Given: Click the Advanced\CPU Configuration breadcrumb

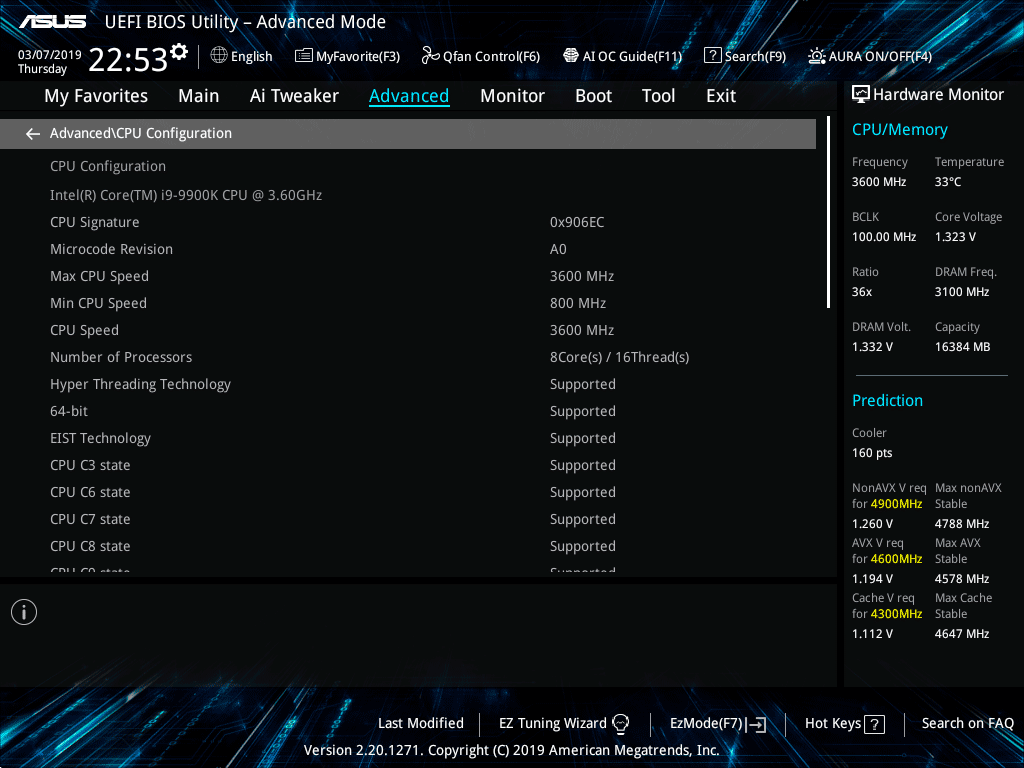Looking at the screenshot, I should coord(140,133).
